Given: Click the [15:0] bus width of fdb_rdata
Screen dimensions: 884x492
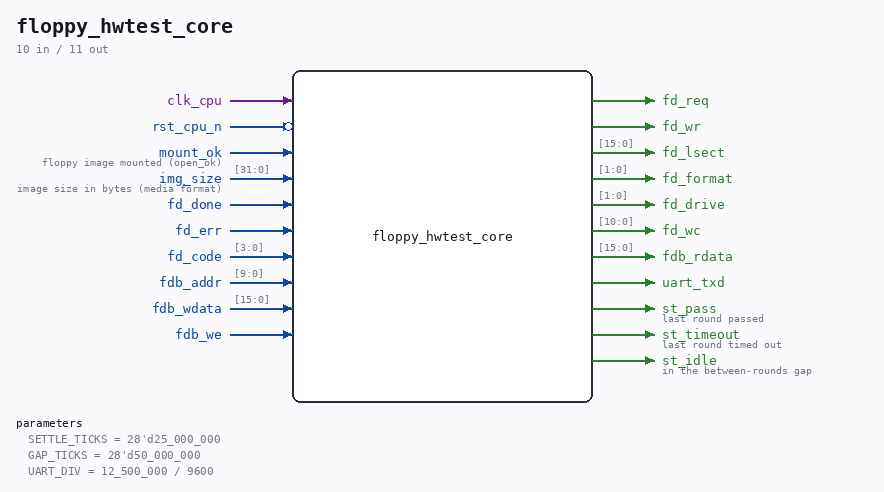Looking at the screenshot, I should click(x=616, y=247).
